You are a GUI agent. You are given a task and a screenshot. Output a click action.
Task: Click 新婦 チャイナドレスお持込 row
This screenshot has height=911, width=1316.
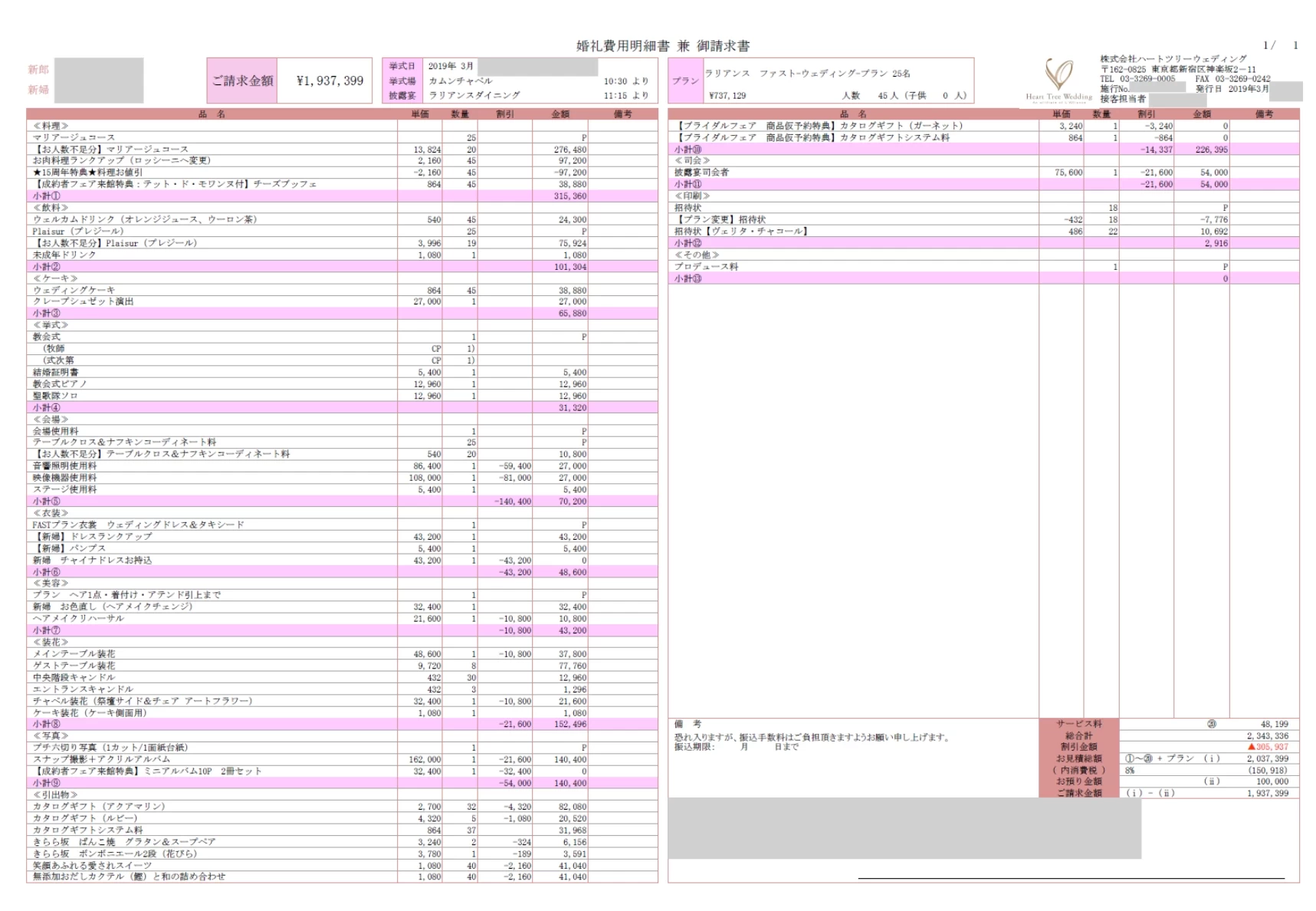342,561
